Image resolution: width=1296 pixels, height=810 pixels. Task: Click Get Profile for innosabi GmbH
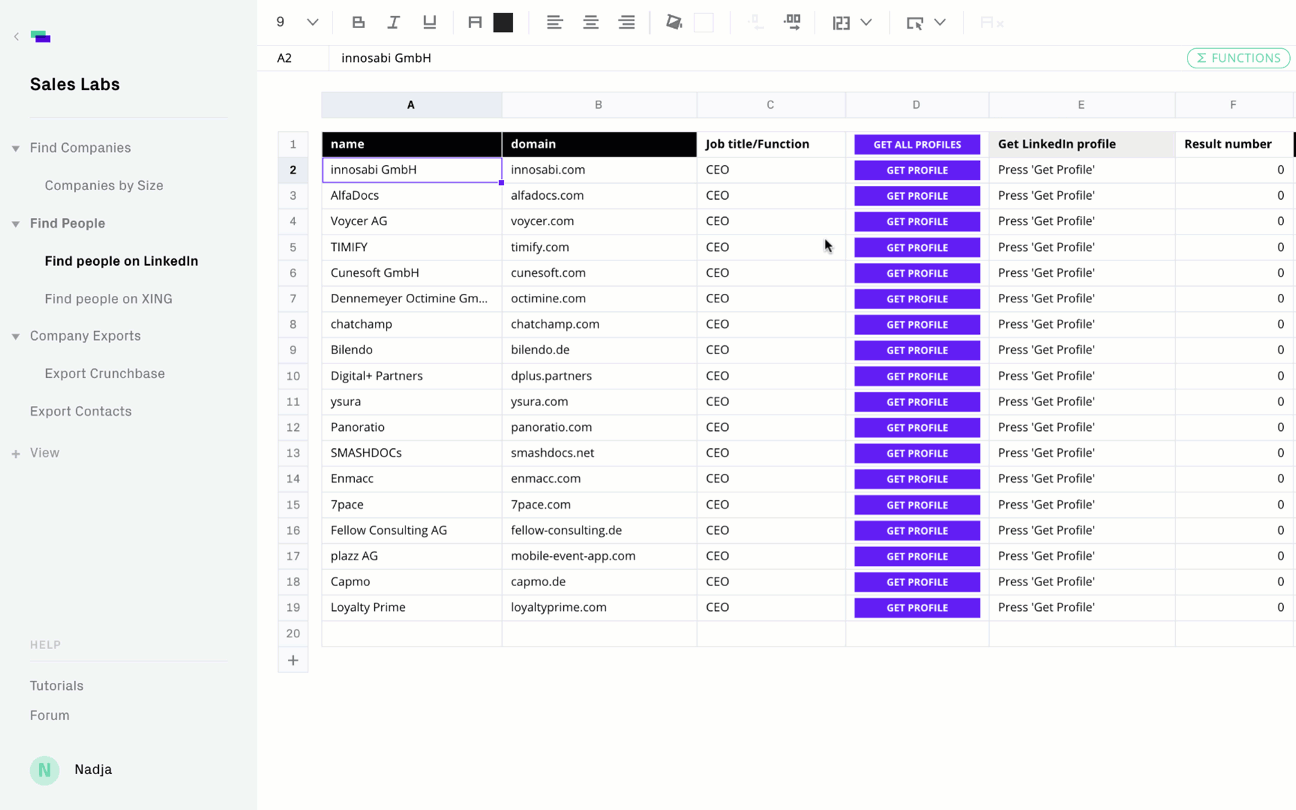click(x=917, y=170)
